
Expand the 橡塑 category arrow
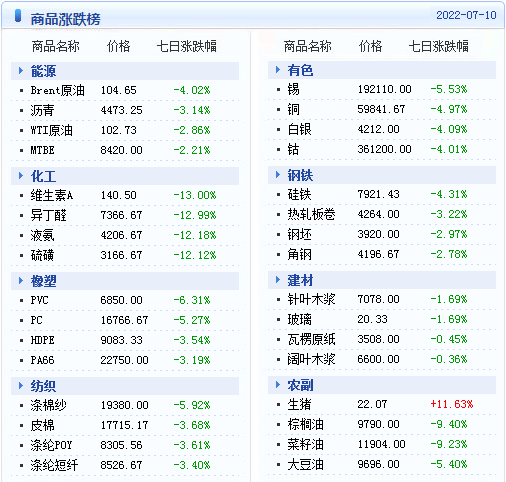click(x=21, y=281)
